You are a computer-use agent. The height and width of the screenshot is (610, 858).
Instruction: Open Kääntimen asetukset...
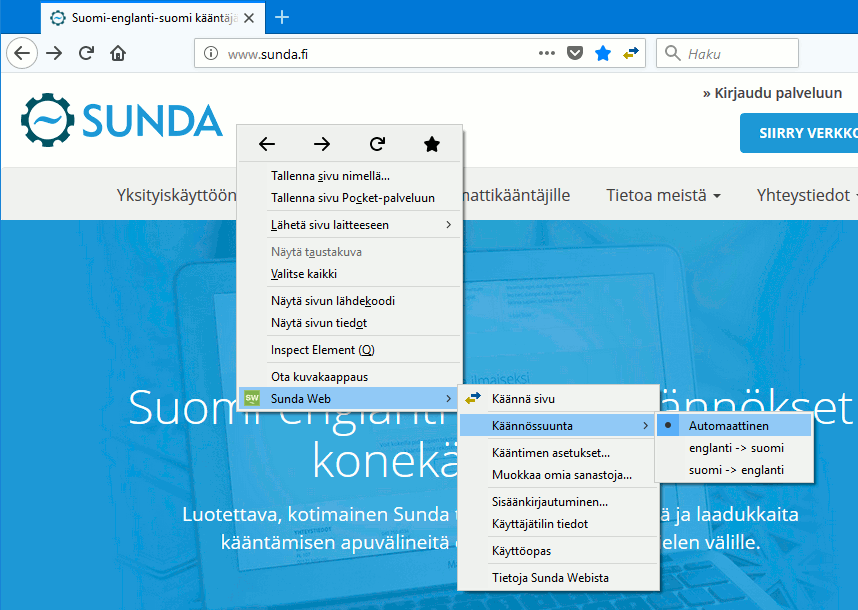(x=559, y=452)
